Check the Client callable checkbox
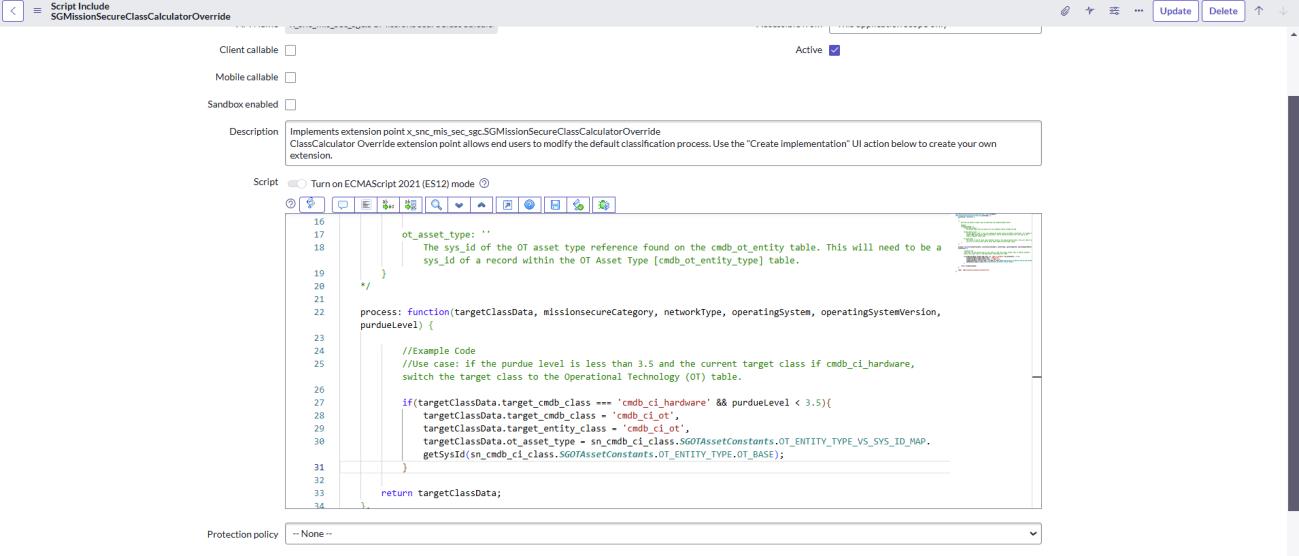 tap(292, 50)
